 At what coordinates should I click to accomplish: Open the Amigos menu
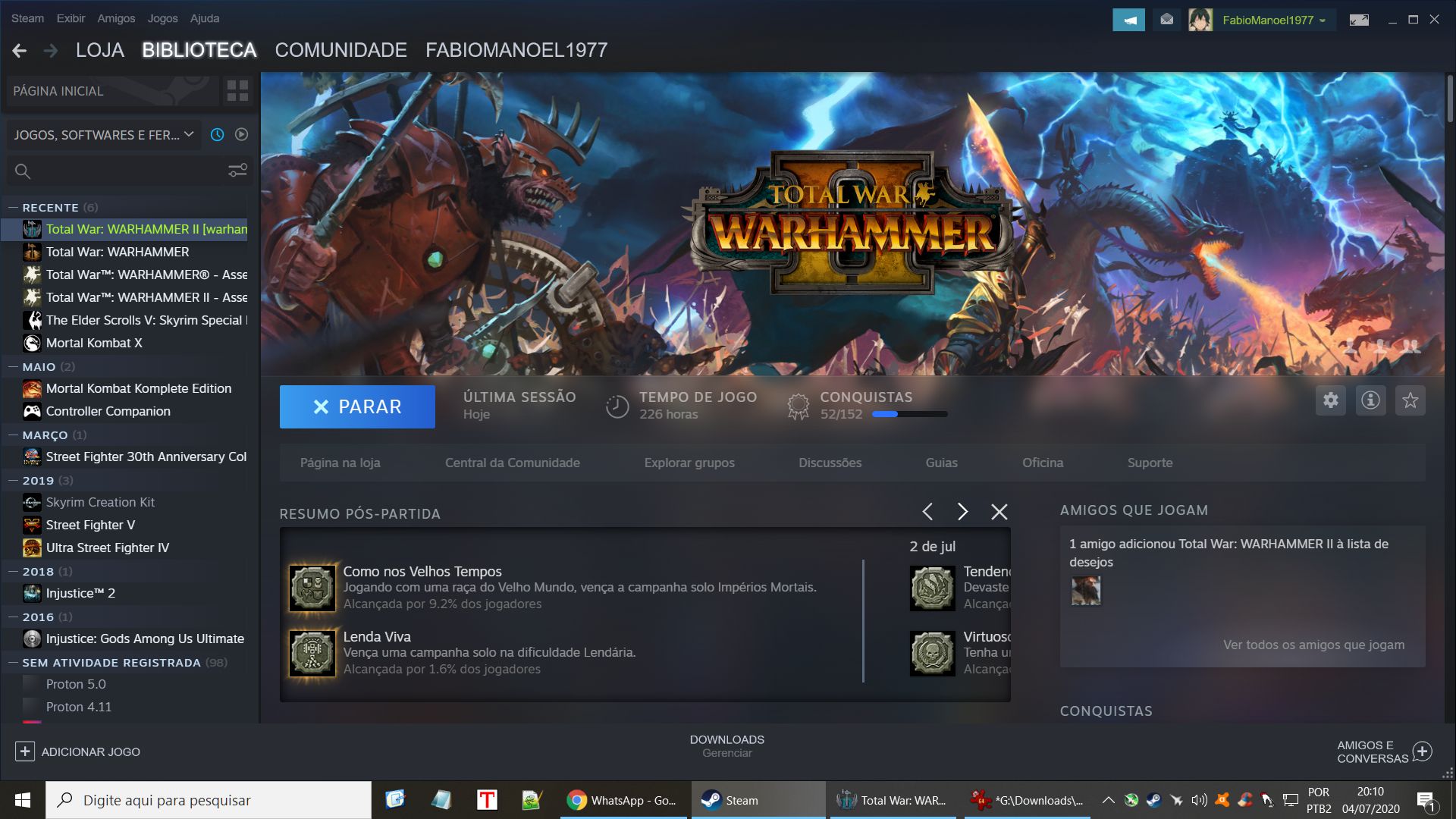coord(116,18)
